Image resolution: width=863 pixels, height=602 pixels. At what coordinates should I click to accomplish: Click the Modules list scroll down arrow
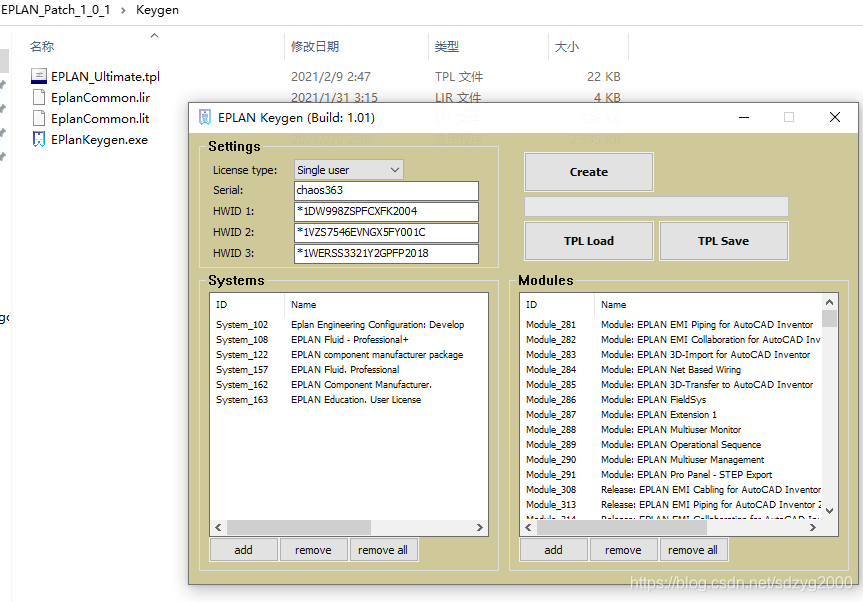pos(829,510)
